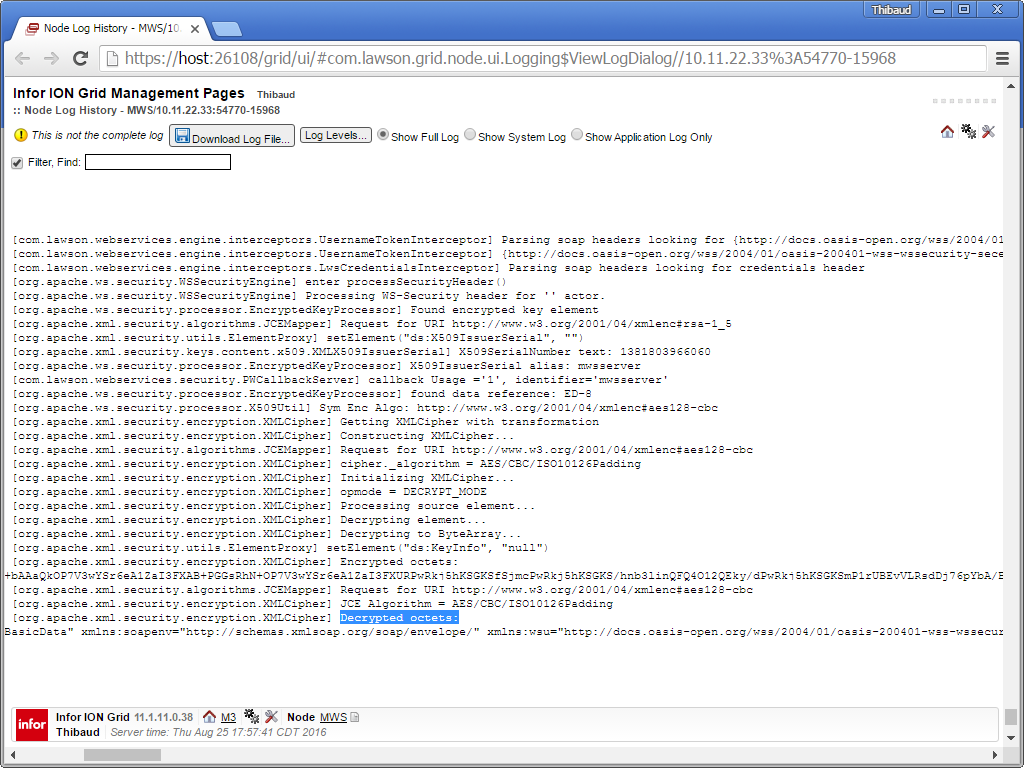Switch to the Node Log History tab

point(110,28)
